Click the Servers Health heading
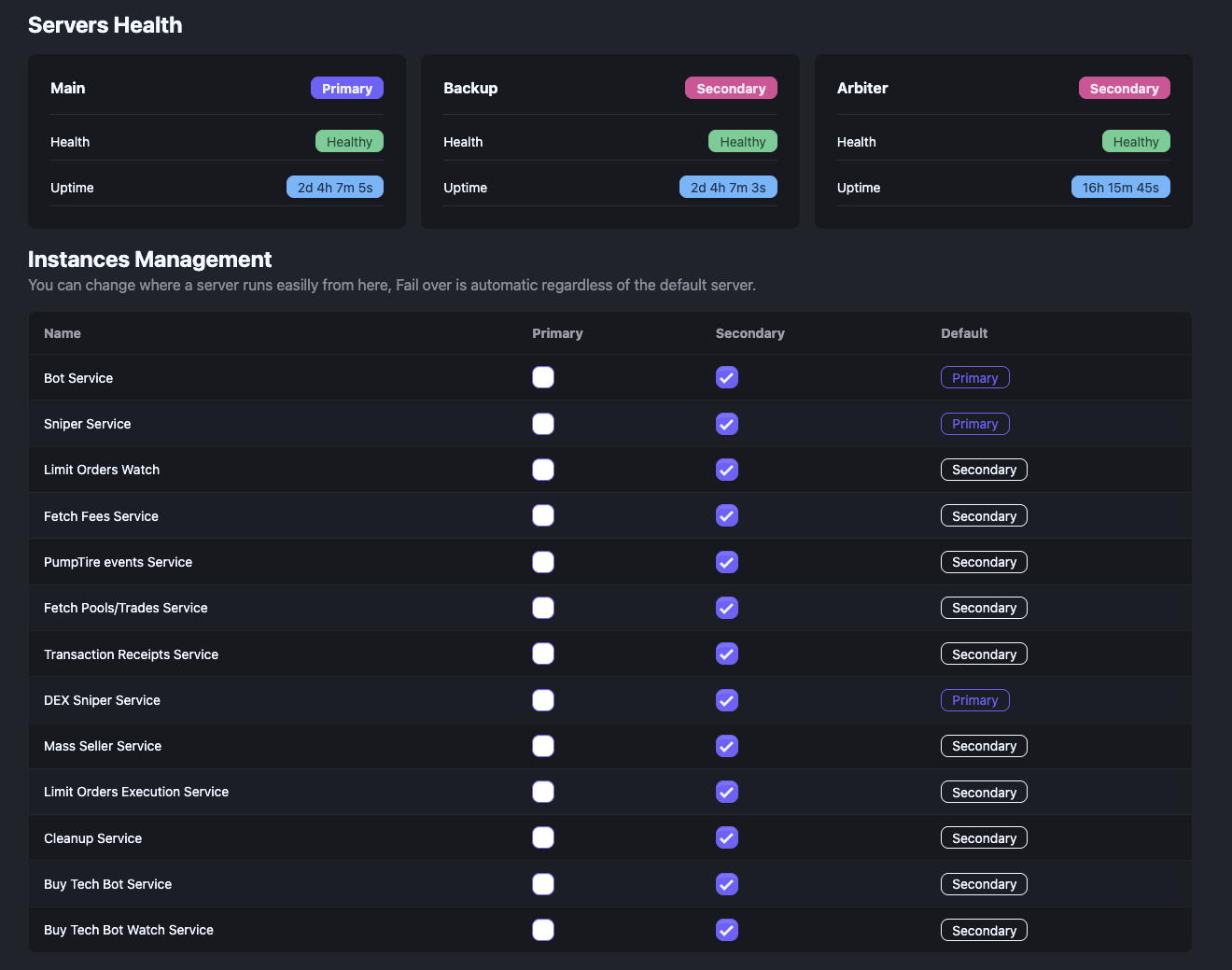The image size is (1232, 970). coord(105,25)
